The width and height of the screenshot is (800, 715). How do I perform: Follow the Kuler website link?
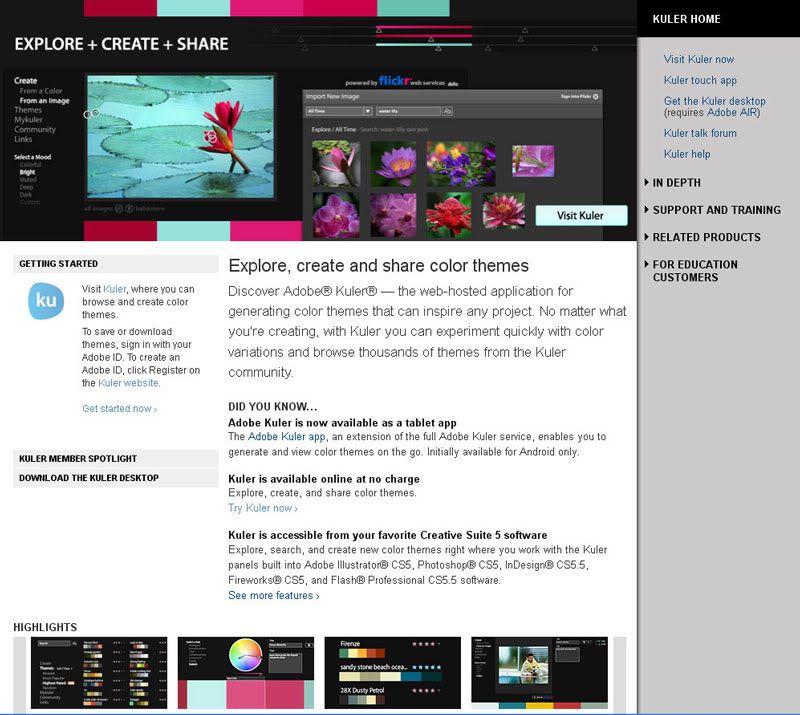click(x=128, y=383)
